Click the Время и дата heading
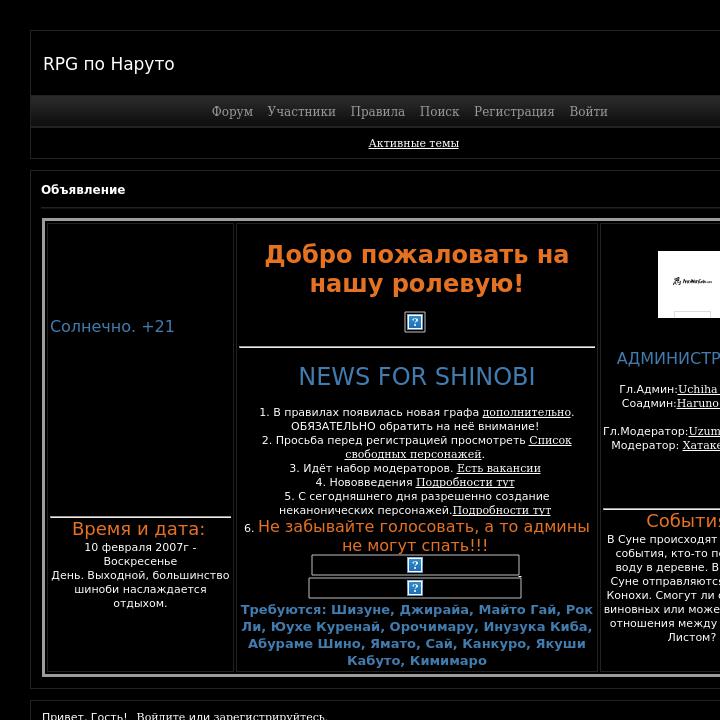Screen dimensions: 720x720 tap(138, 529)
